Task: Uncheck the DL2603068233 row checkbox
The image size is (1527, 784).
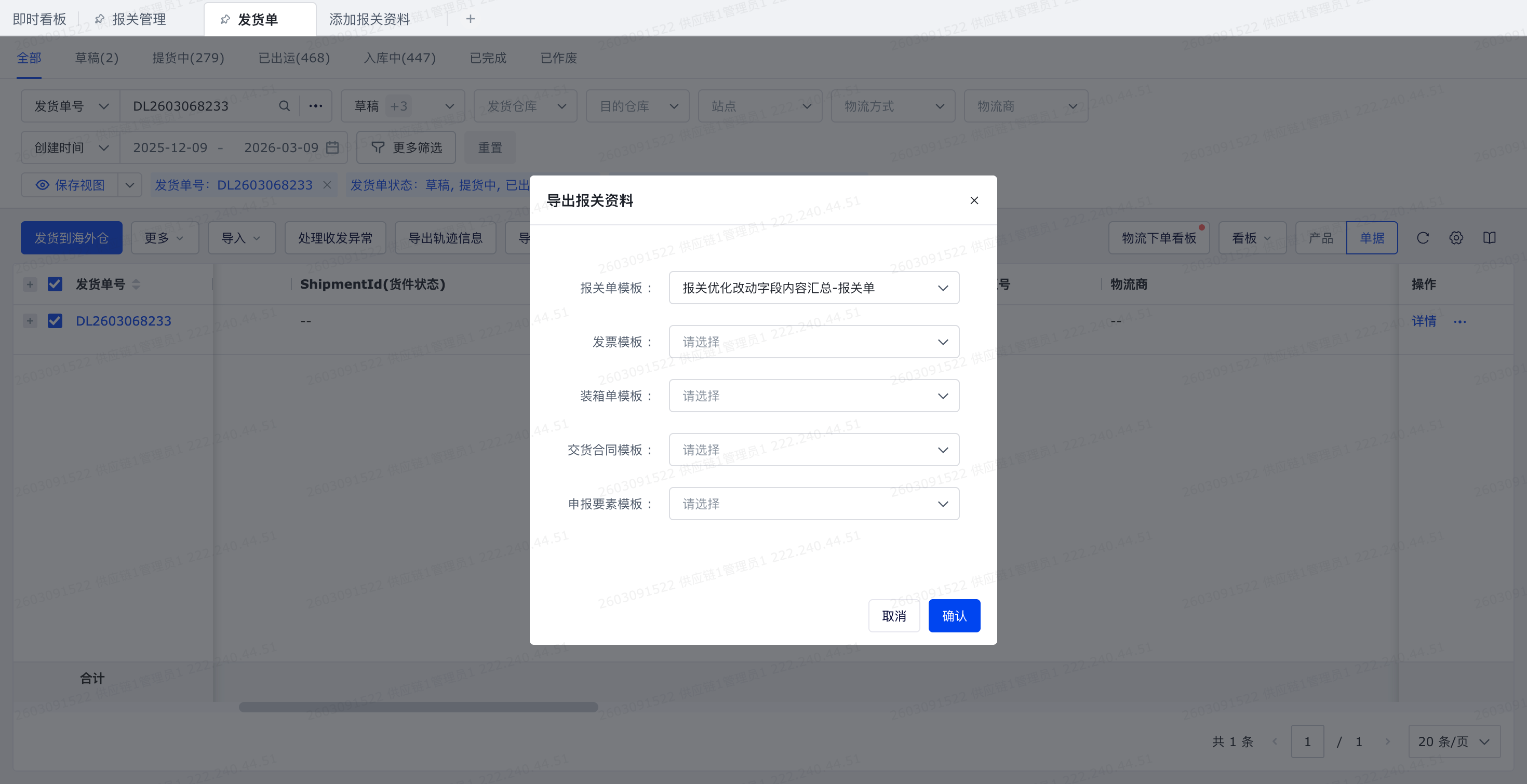Action: [55, 320]
